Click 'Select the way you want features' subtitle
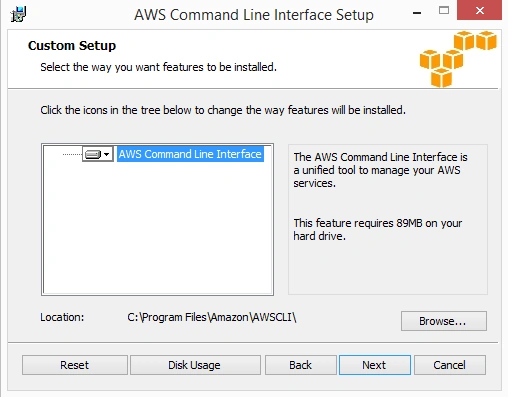This screenshot has width=508, height=397. point(158,67)
